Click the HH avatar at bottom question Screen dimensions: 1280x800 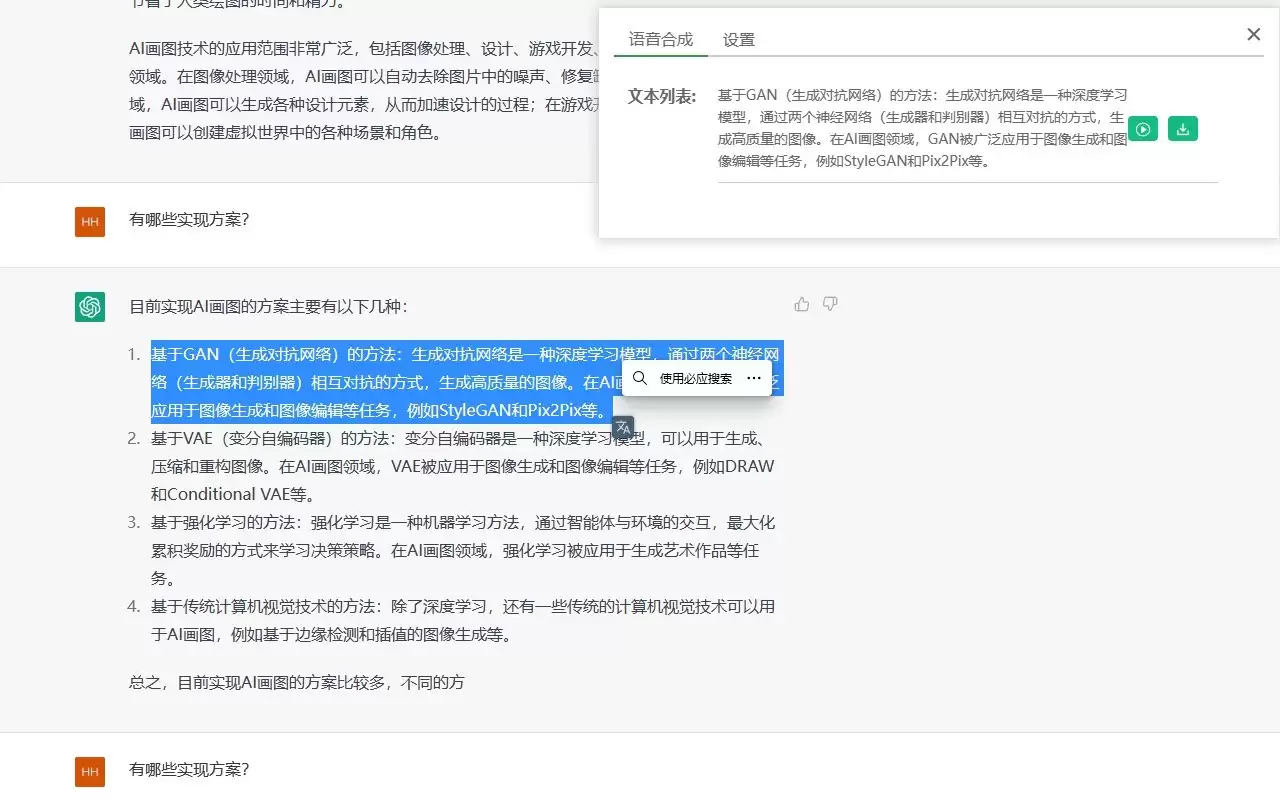point(90,772)
